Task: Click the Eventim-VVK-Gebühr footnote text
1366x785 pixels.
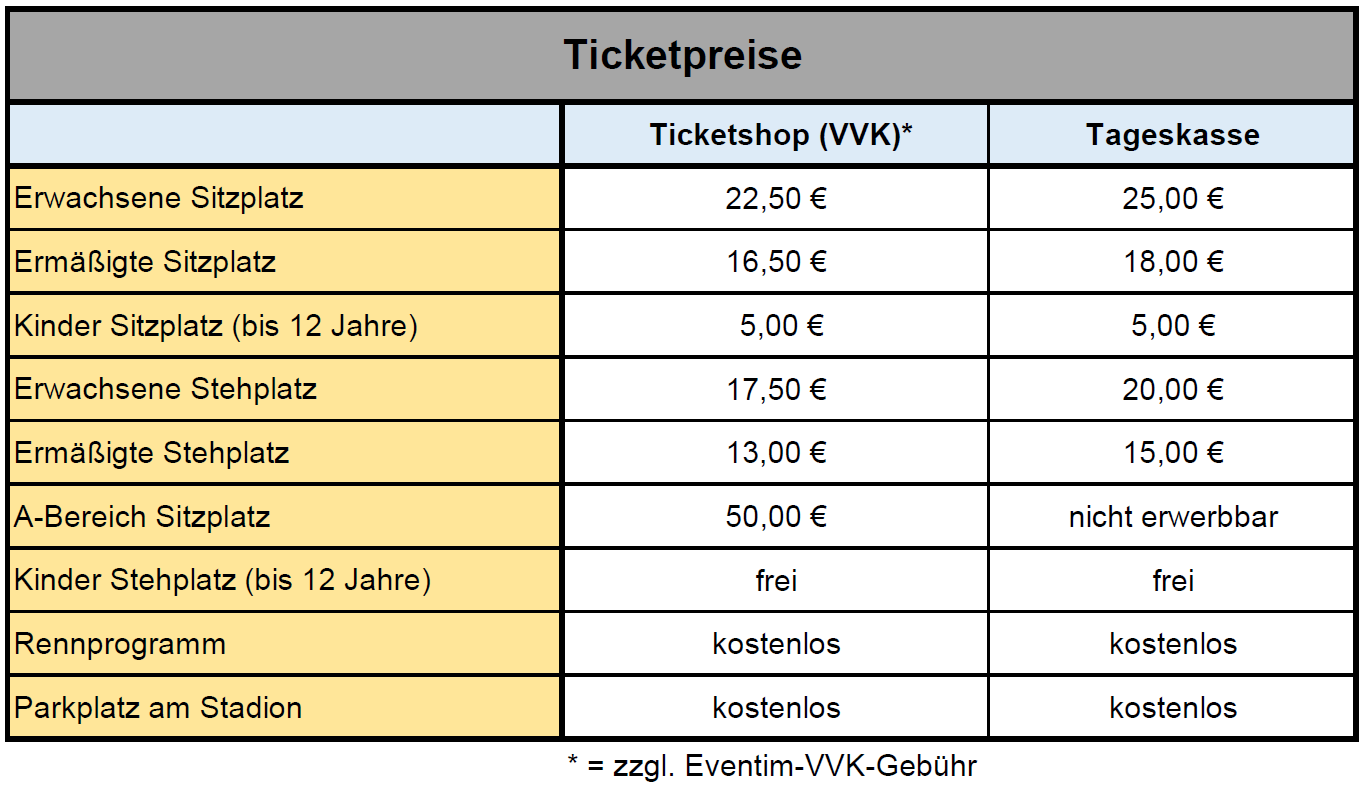Action: pyautogui.click(x=771, y=766)
